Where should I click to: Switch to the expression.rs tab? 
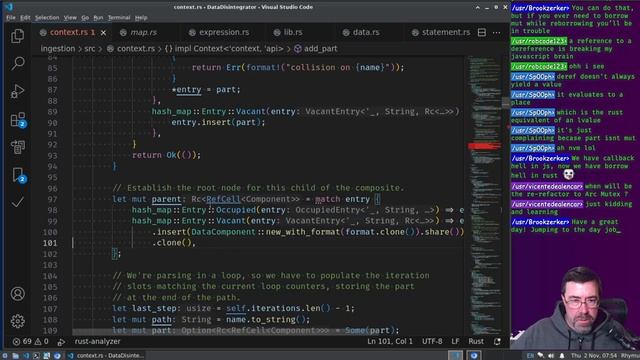click(224, 32)
